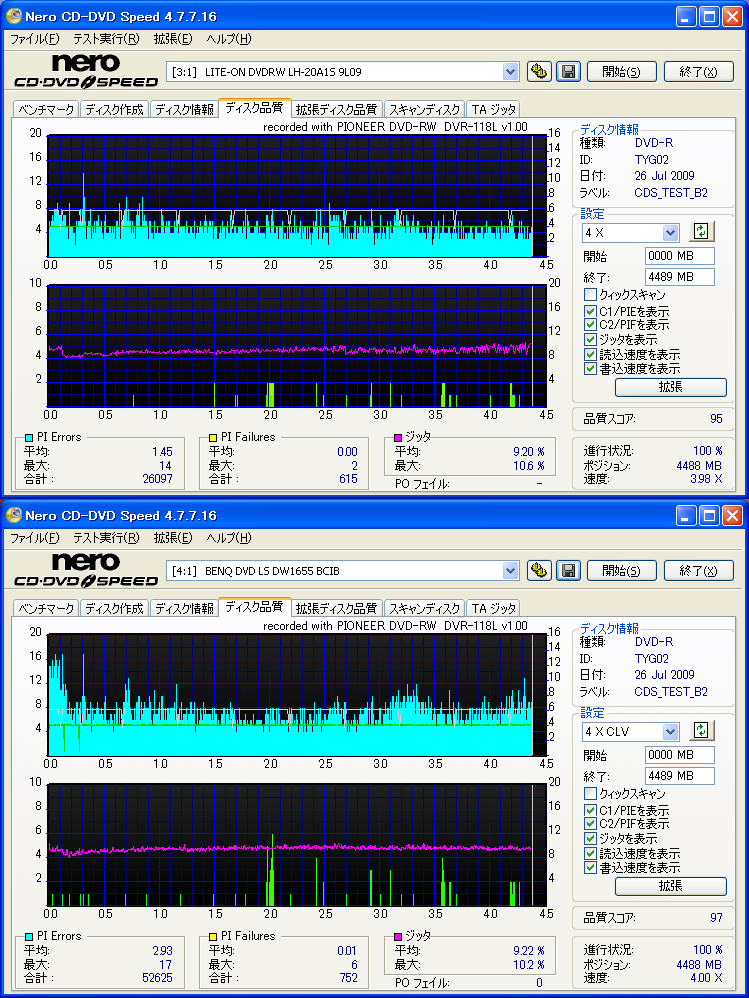Open ヘルプ(H) menu in BENQ window
Screen dimensions: 749x998
(229, 538)
